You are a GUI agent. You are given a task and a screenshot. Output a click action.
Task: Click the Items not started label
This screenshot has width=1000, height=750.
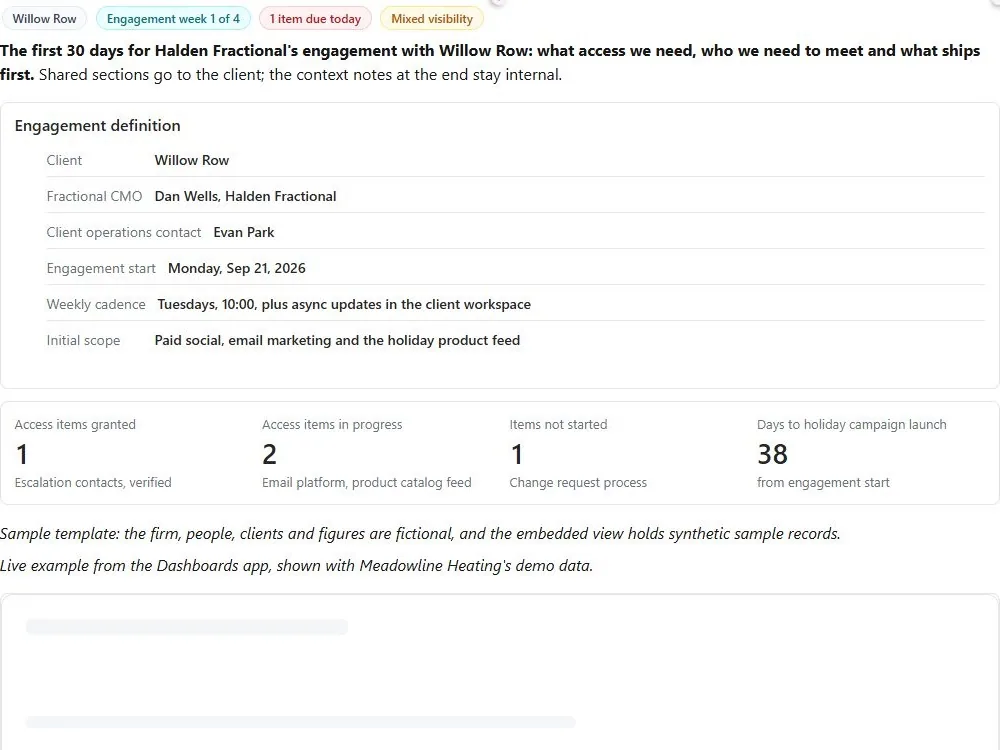click(x=558, y=425)
